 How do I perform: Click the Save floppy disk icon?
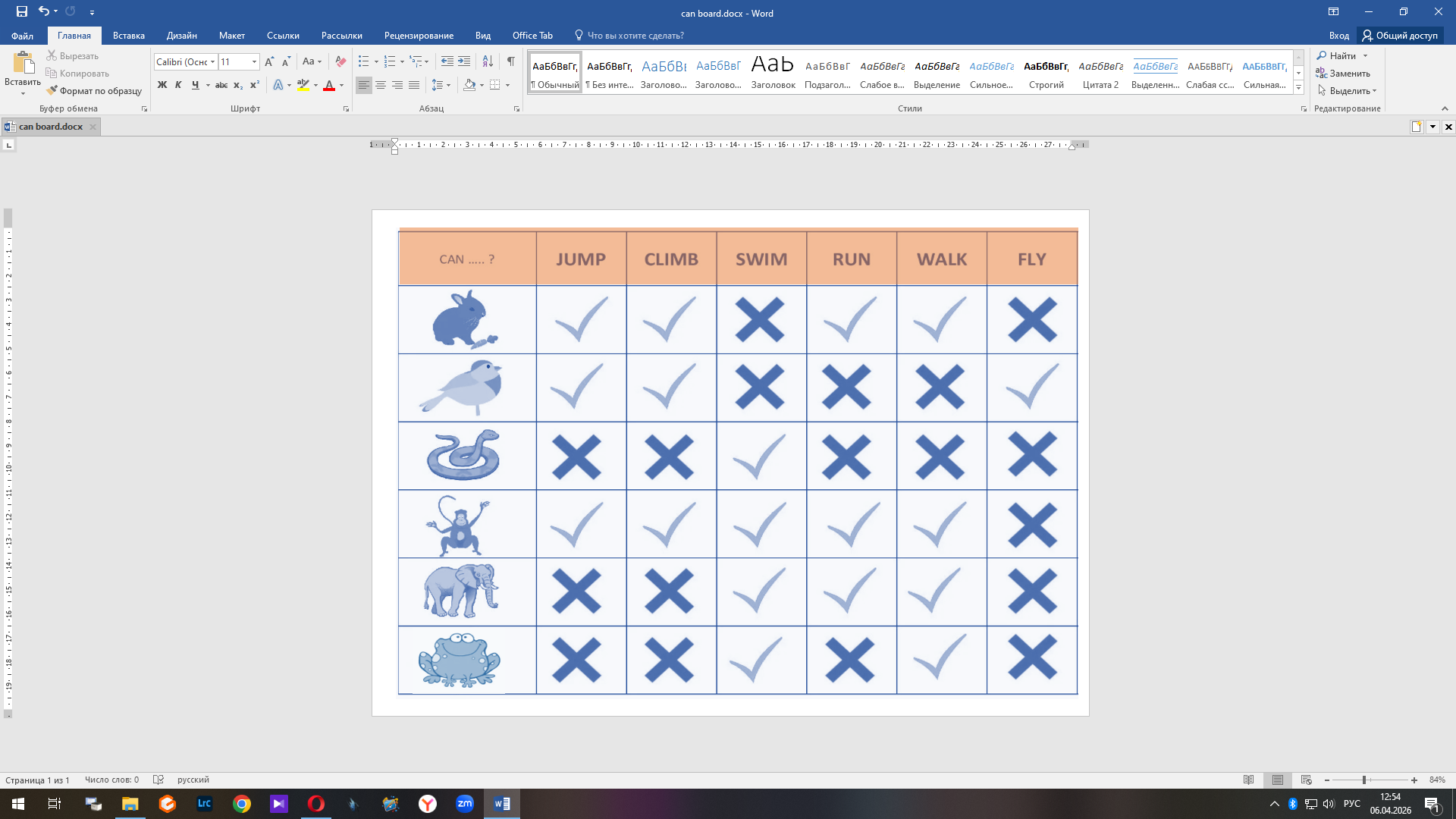coord(21,11)
